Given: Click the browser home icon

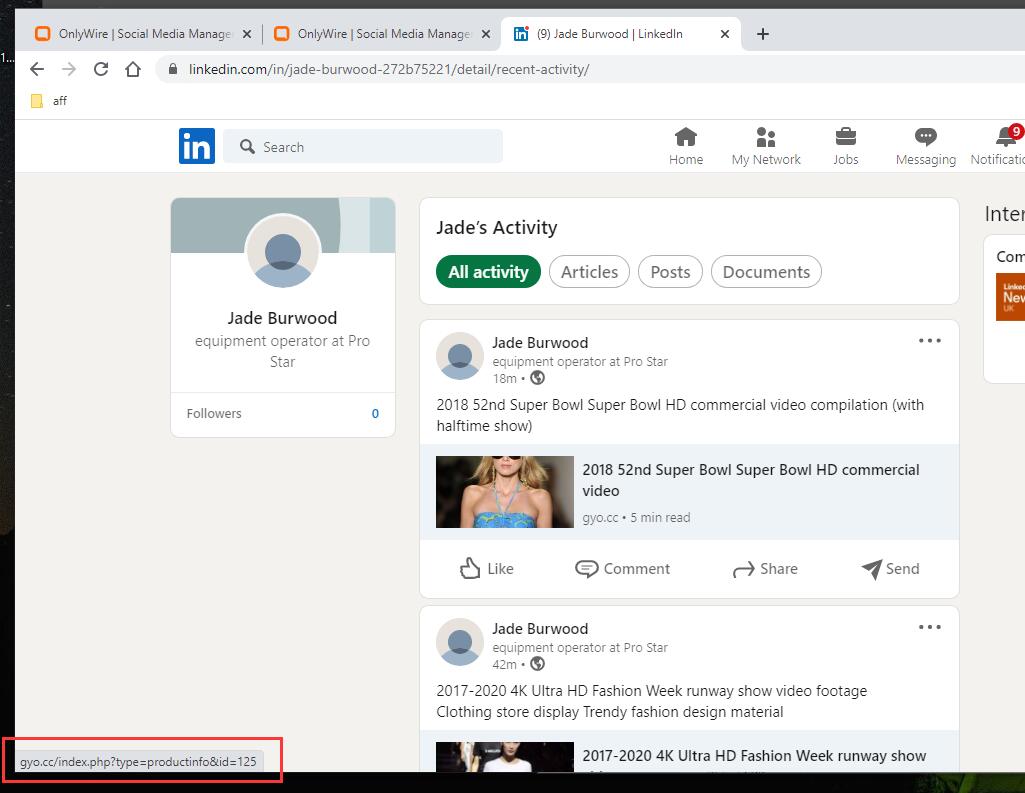Looking at the screenshot, I should [133, 69].
